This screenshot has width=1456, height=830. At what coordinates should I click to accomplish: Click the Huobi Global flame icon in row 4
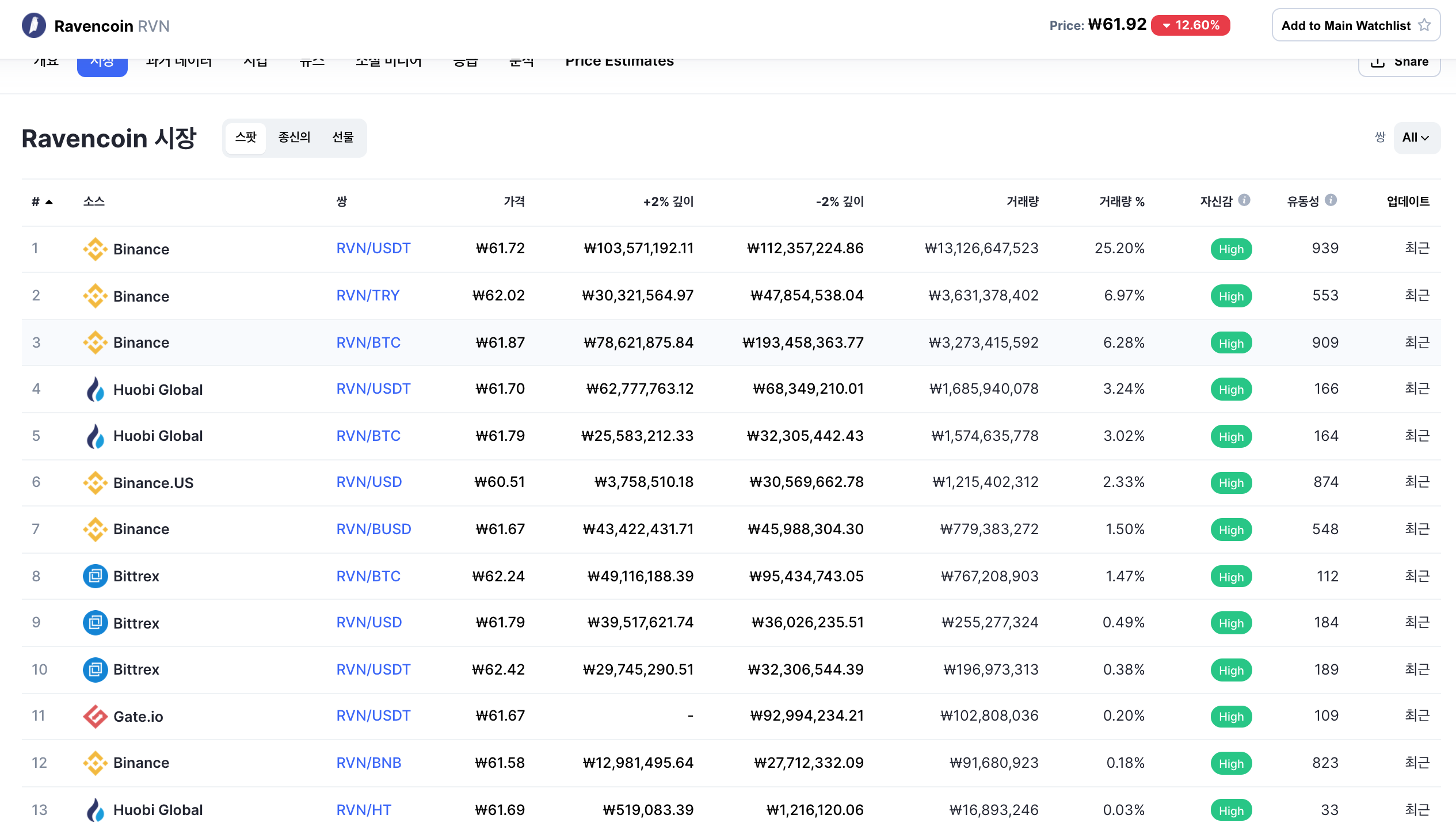[95, 389]
